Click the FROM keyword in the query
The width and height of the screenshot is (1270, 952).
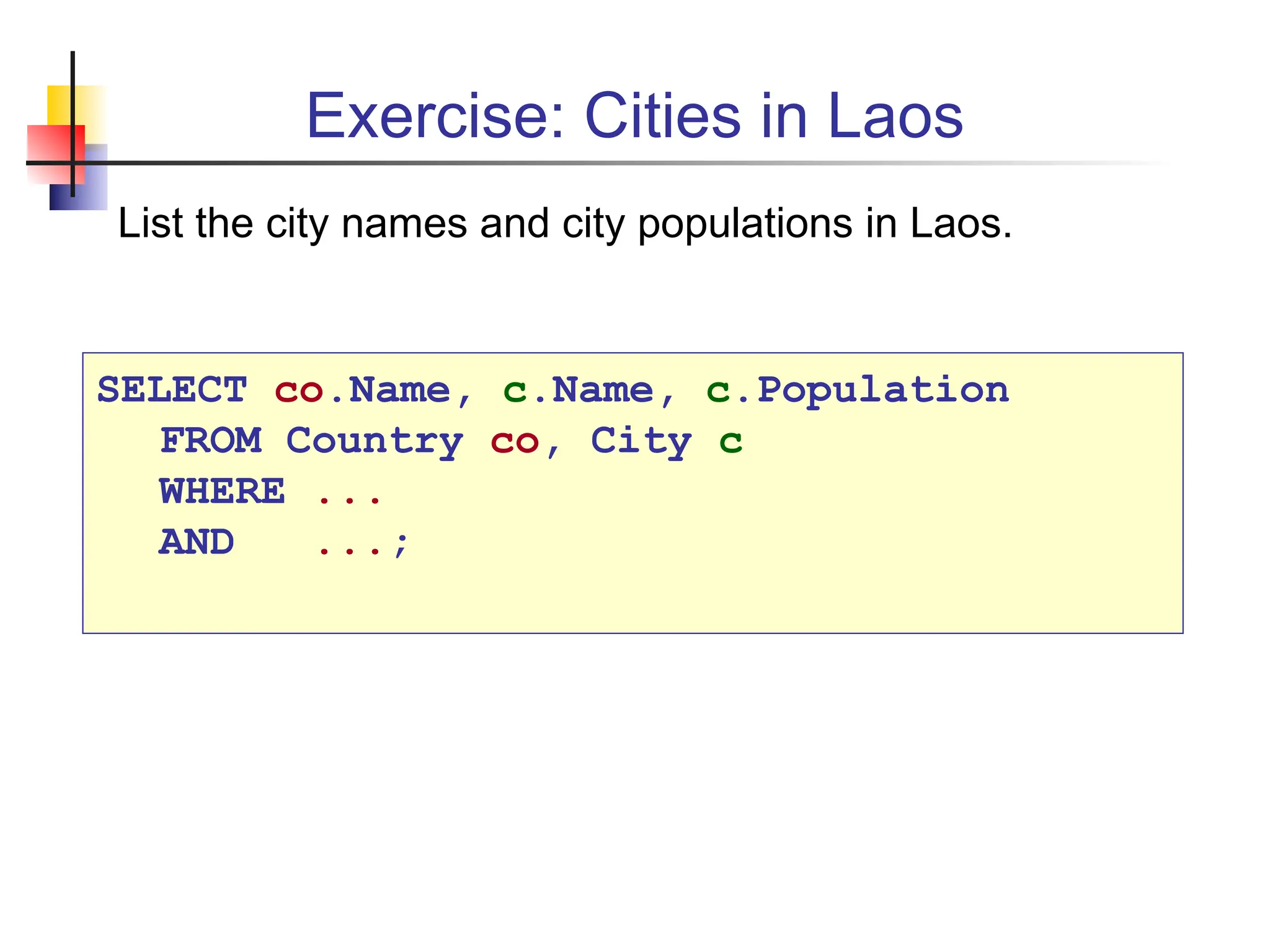[211, 441]
